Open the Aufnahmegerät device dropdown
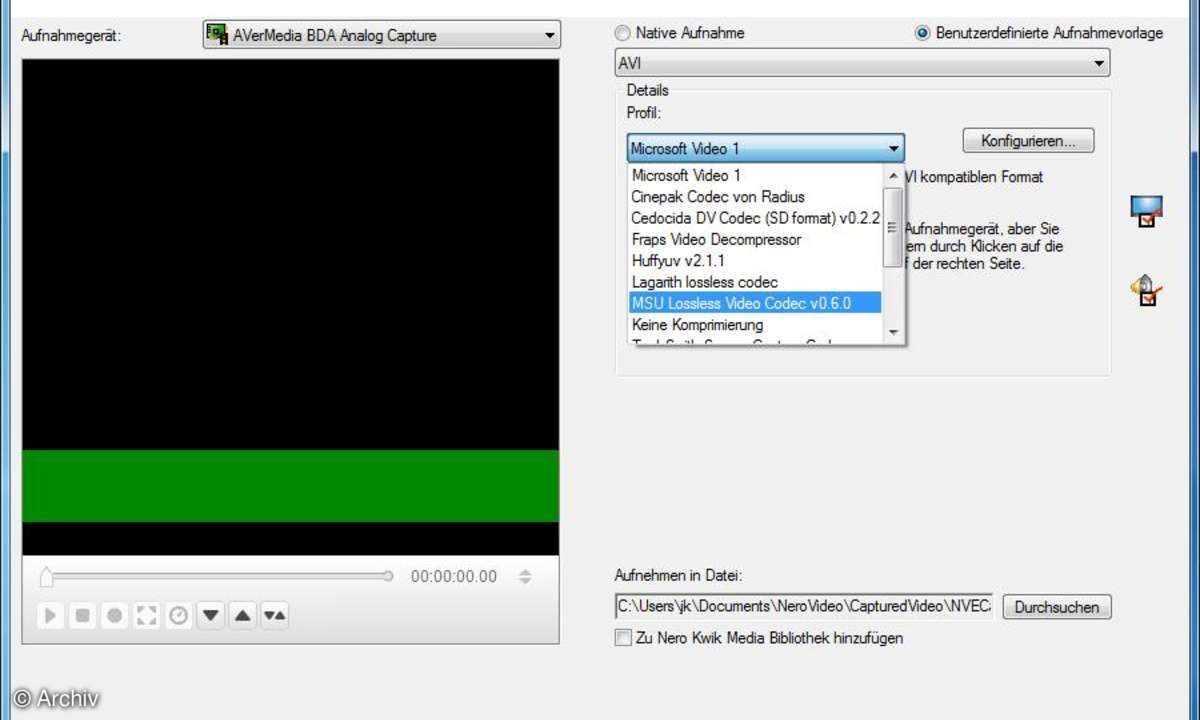Viewport: 1200px width, 720px height. tap(381, 36)
